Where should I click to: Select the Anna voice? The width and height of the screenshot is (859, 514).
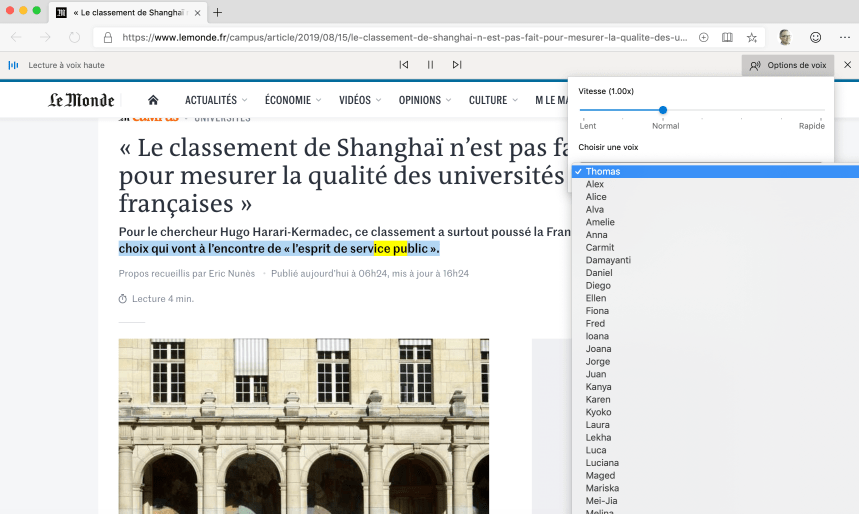click(715, 235)
